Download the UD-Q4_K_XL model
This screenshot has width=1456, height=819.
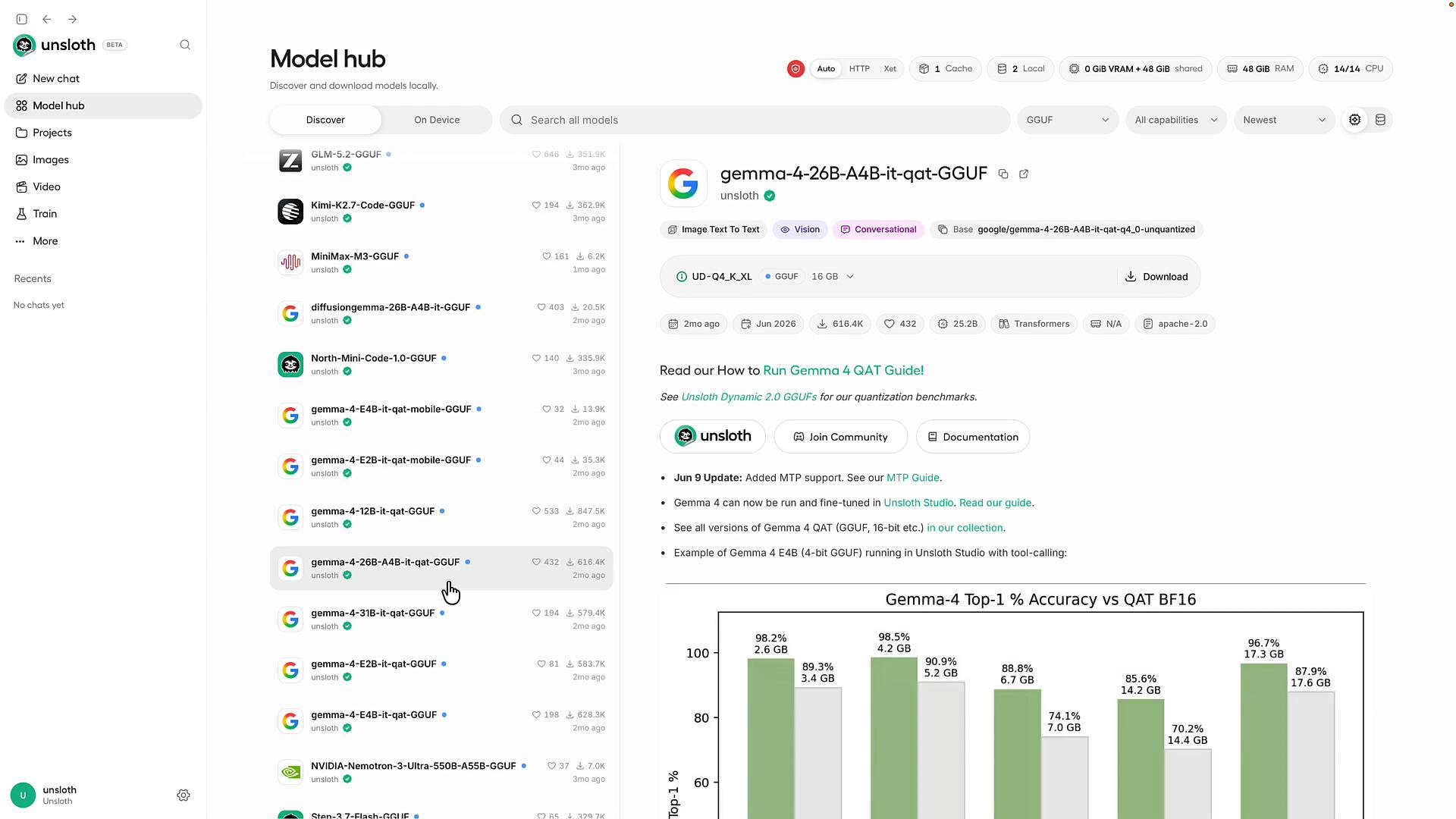(x=1156, y=277)
